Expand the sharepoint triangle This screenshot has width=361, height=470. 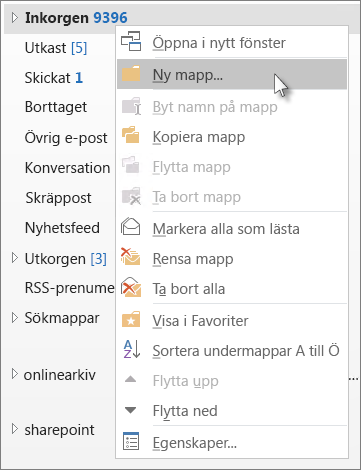[x=14, y=429]
